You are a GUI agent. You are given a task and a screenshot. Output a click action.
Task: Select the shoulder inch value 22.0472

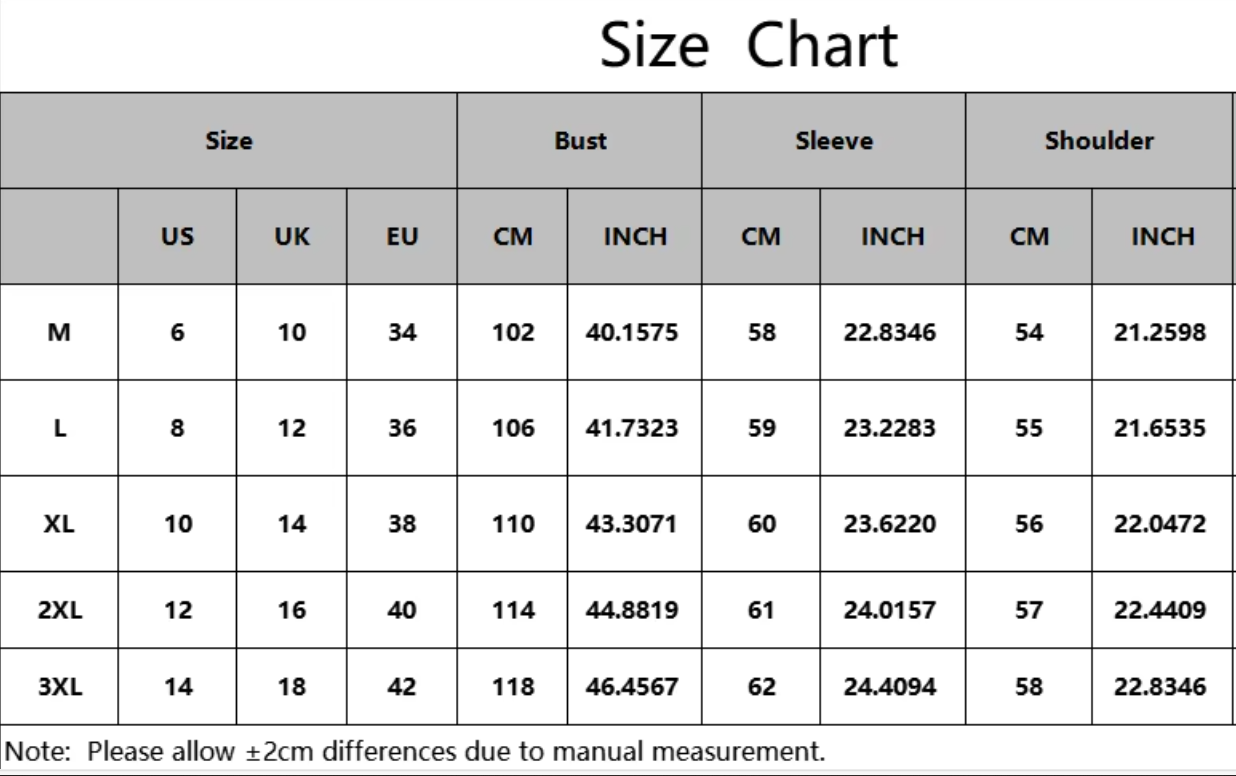[x=1162, y=524]
